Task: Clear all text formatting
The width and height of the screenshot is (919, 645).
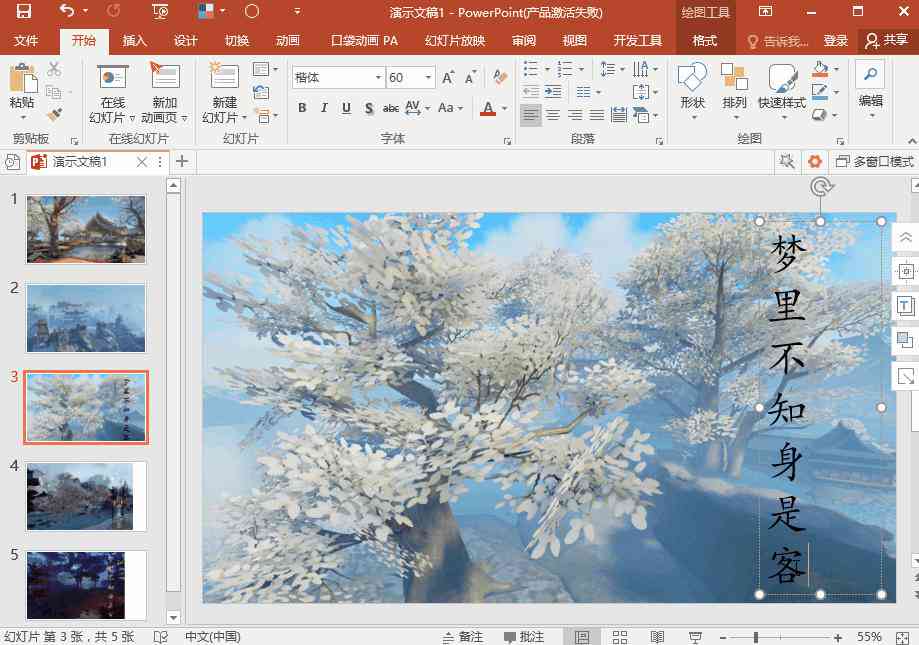Action: pyautogui.click(x=500, y=77)
